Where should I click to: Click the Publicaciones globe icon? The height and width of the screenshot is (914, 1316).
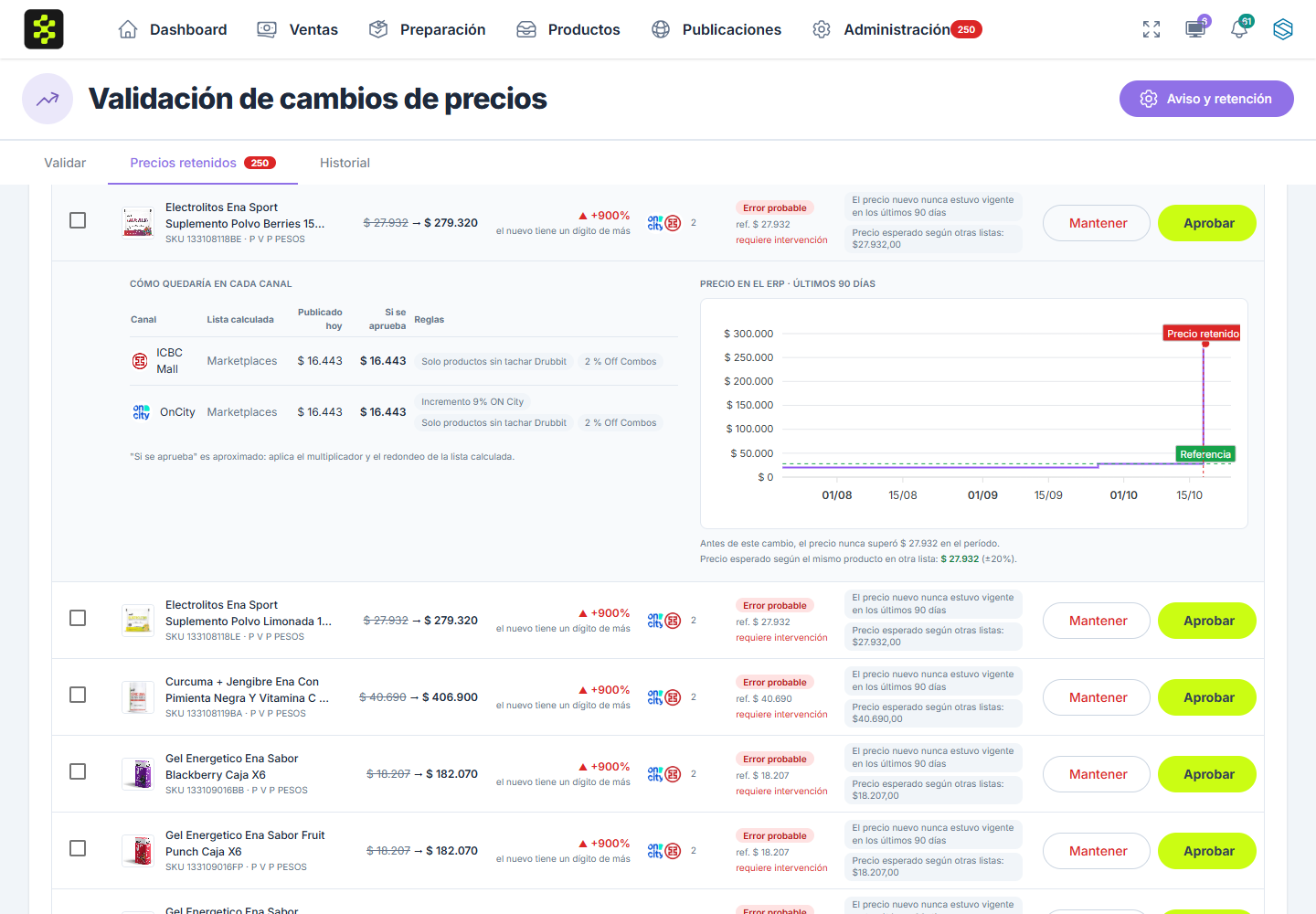661,29
